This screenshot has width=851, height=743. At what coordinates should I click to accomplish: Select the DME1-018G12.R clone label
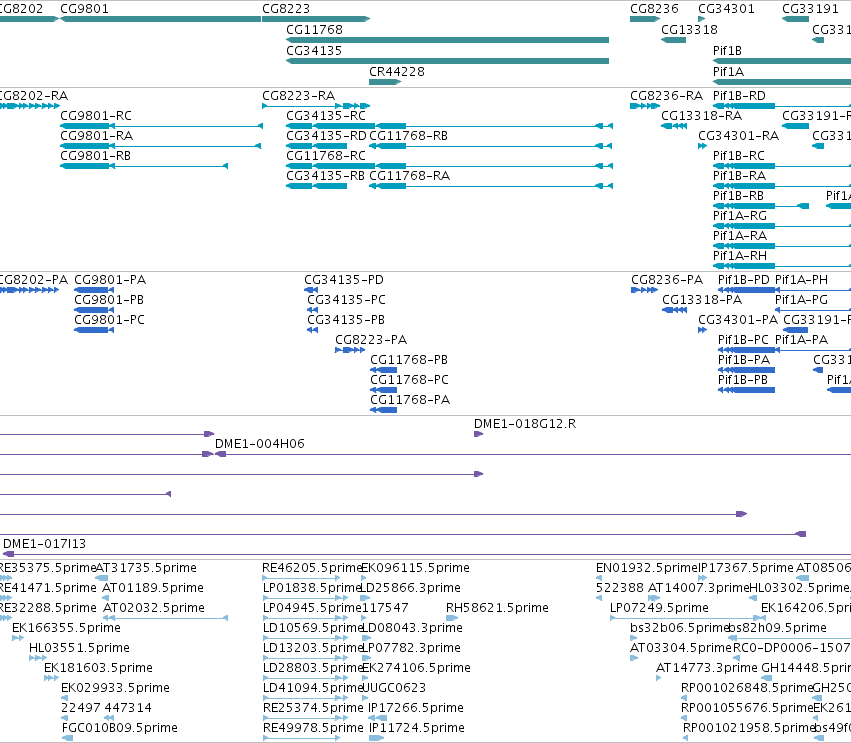(x=525, y=424)
